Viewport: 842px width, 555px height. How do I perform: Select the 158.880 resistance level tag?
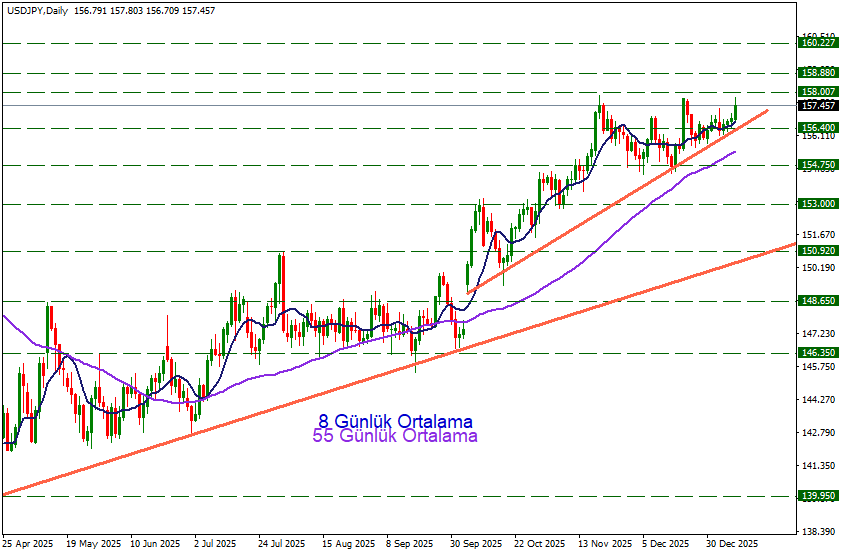pos(818,73)
